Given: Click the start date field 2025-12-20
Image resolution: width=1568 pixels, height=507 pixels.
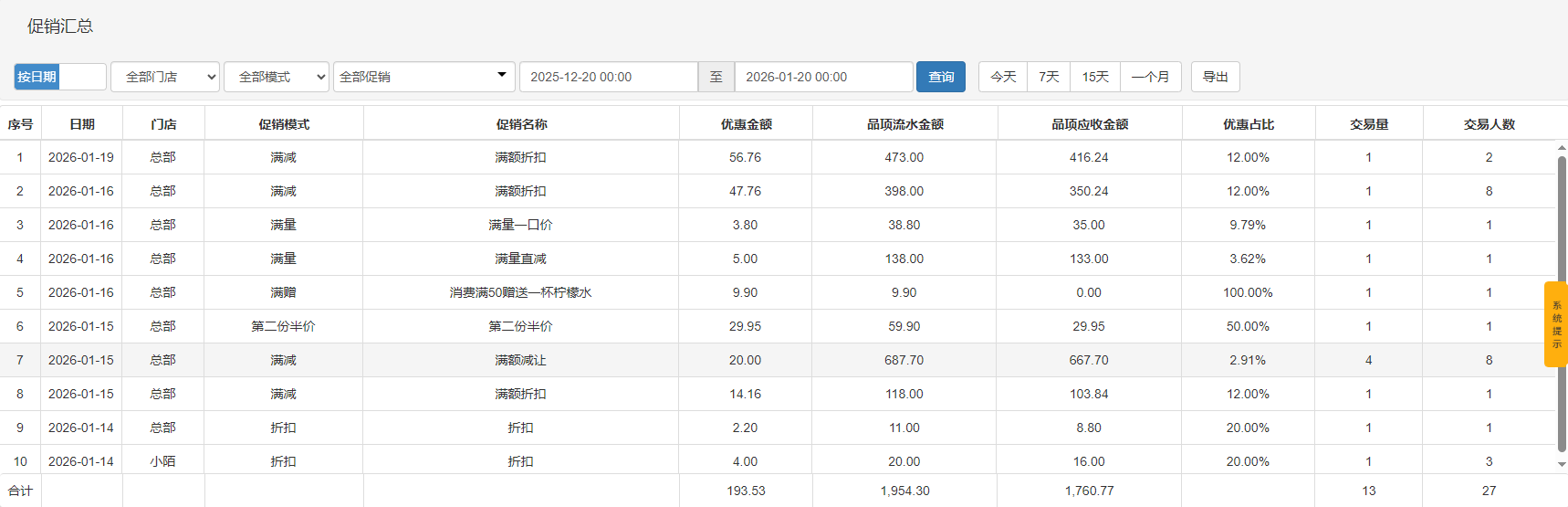Looking at the screenshot, I should [608, 77].
